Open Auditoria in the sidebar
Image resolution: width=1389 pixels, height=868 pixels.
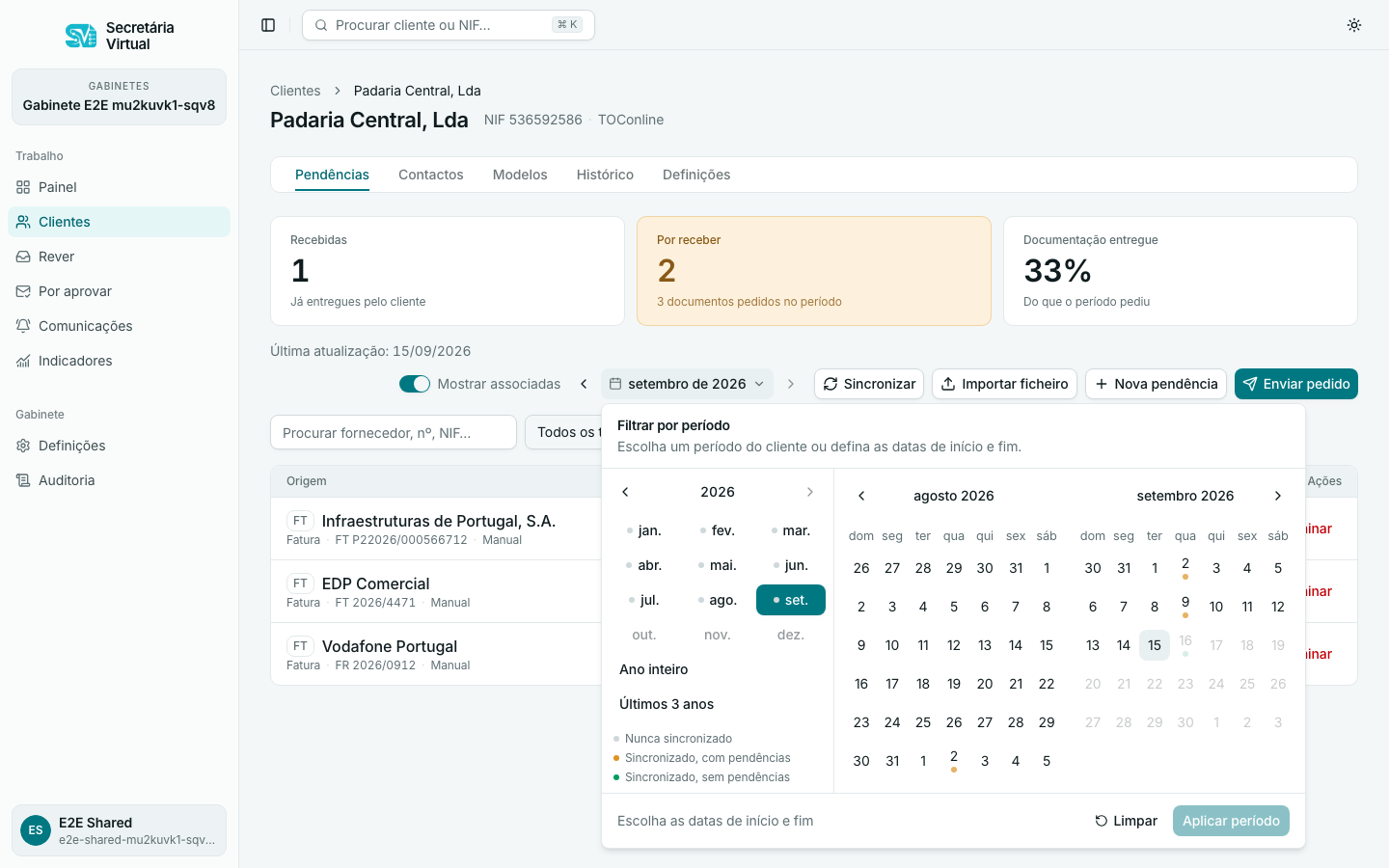pyautogui.click(x=119, y=480)
